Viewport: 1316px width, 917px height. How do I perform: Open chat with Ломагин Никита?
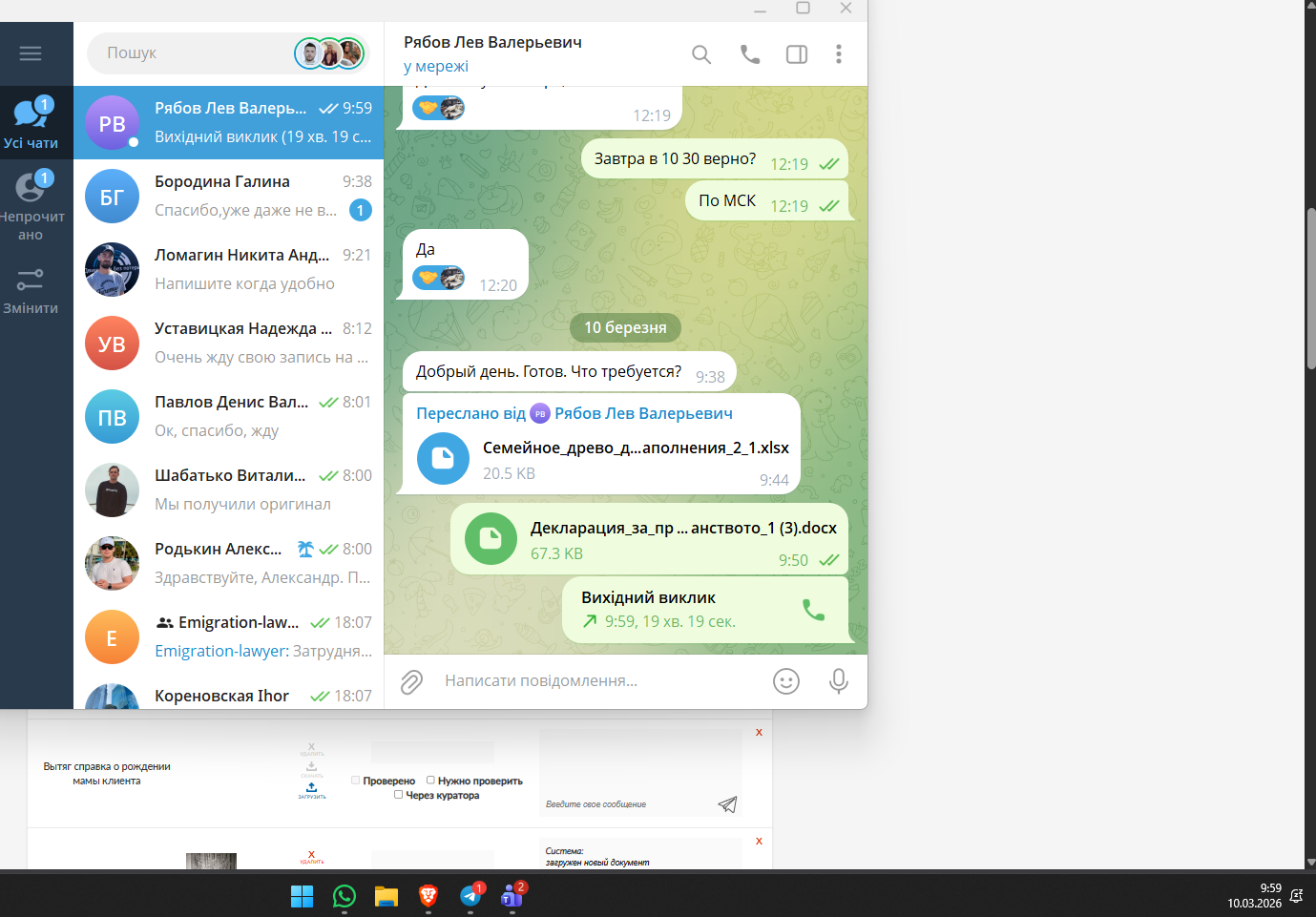click(x=229, y=270)
